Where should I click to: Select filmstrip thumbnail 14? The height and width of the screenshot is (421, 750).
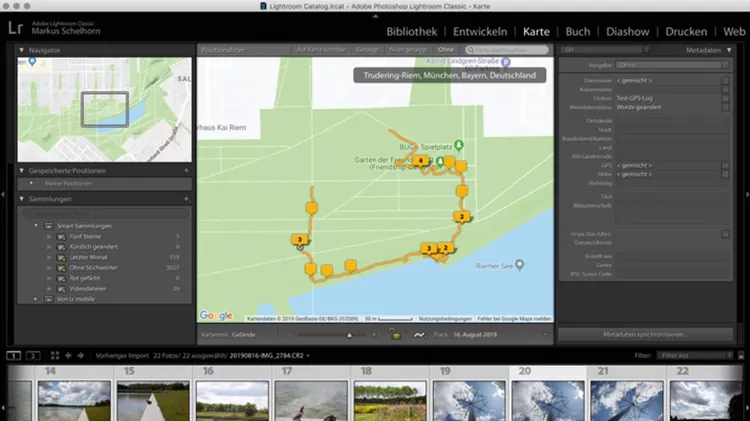click(x=74, y=401)
